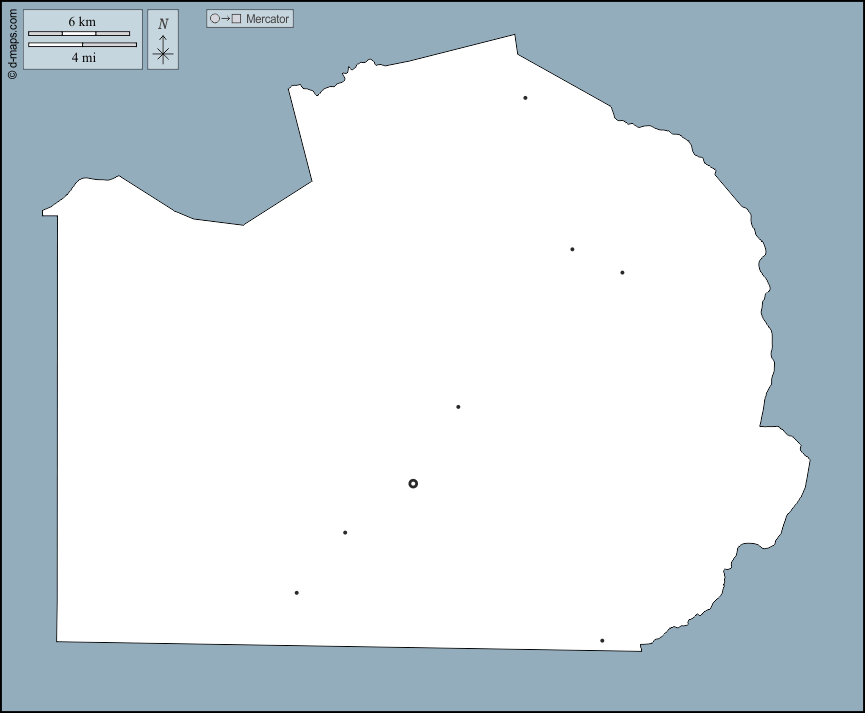
Task: Click the Mercator projection label
Action: point(267,19)
